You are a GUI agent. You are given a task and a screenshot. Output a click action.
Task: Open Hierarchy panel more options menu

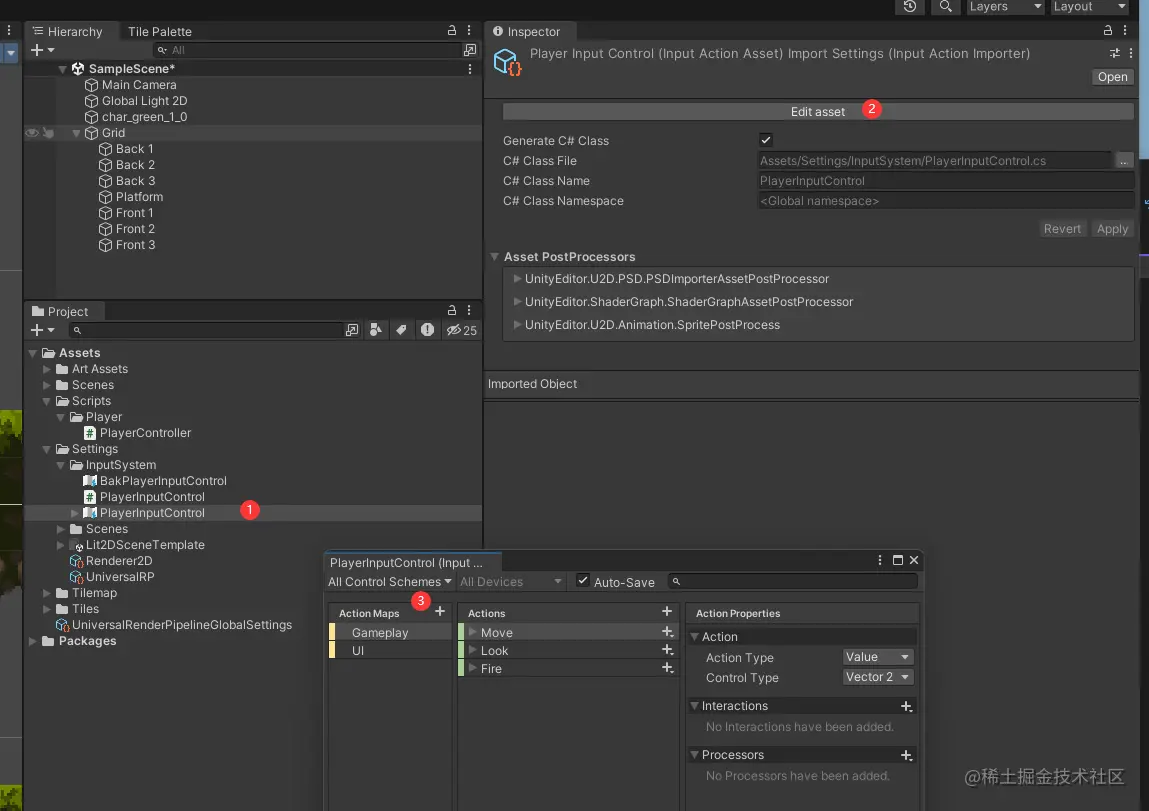click(x=469, y=31)
